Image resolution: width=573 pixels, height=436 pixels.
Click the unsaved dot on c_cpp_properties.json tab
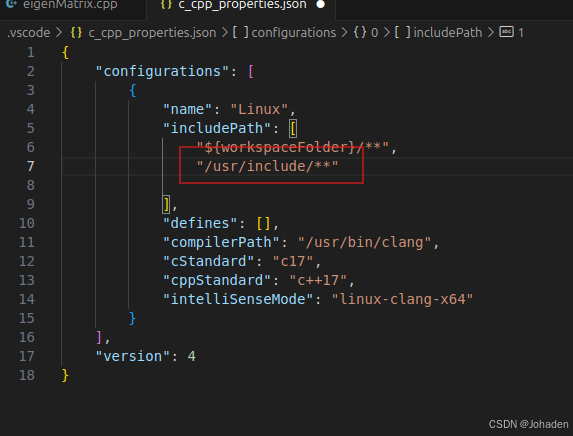pyautogui.click(x=320, y=4)
